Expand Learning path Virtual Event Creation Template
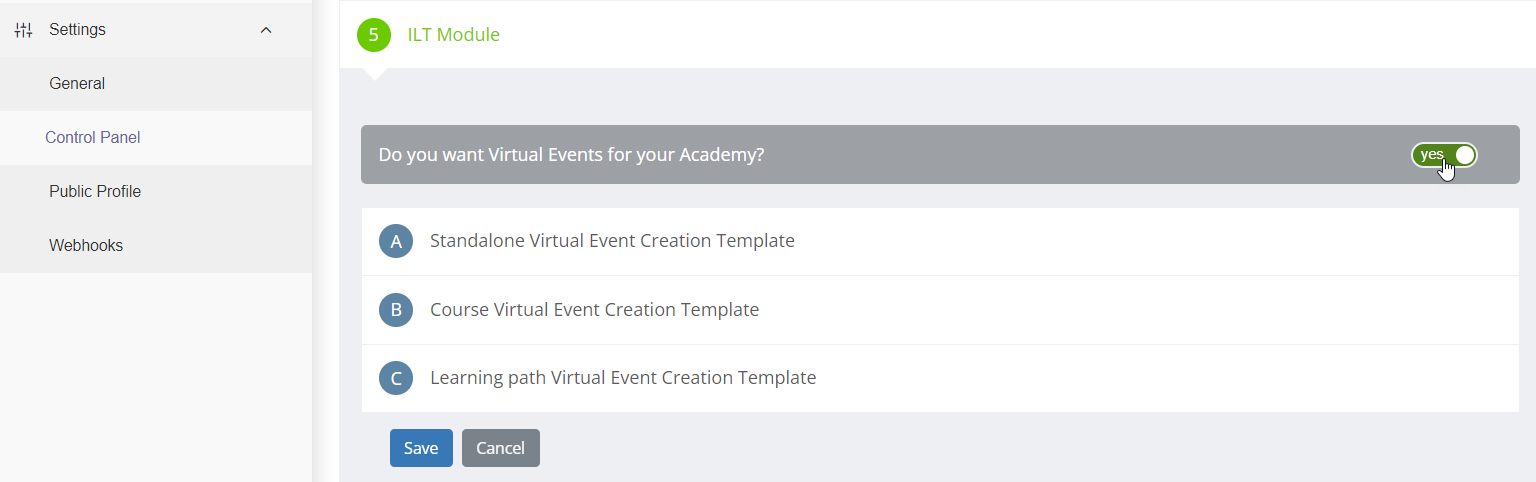The width and height of the screenshot is (1536, 482). pos(940,378)
